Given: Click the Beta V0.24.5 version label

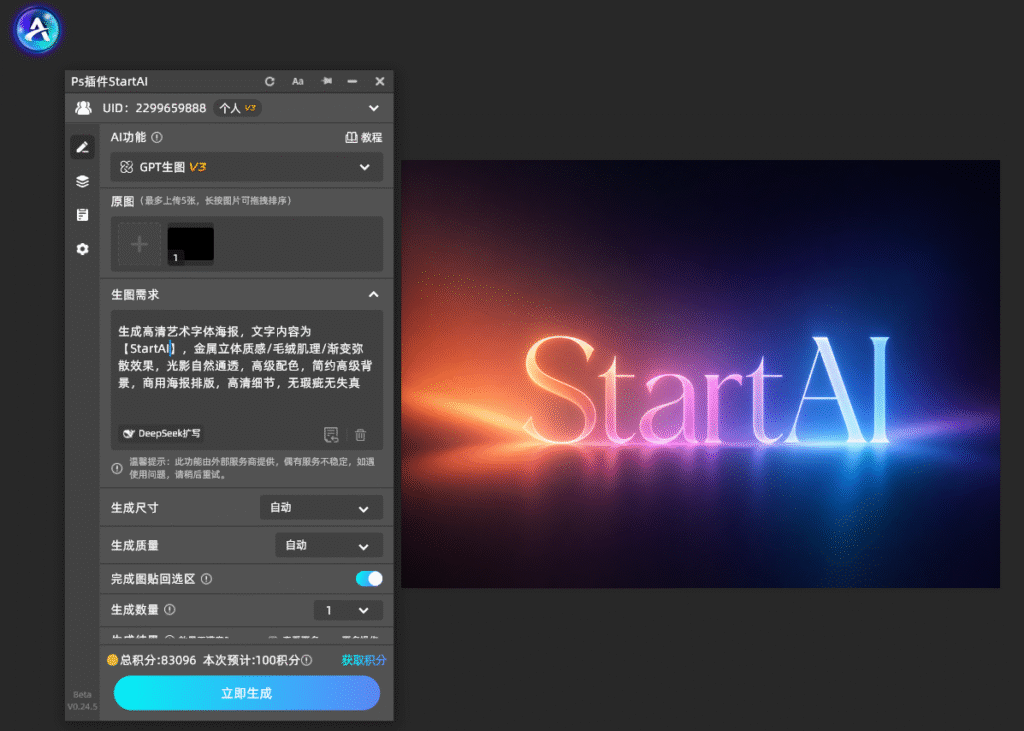Looking at the screenshot, I should point(82,700).
